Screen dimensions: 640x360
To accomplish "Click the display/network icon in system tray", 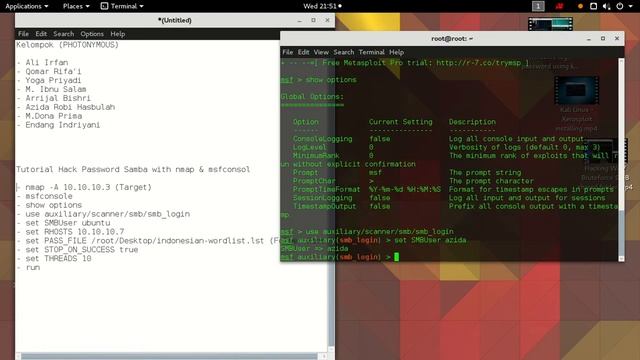I will [x=593, y=6].
